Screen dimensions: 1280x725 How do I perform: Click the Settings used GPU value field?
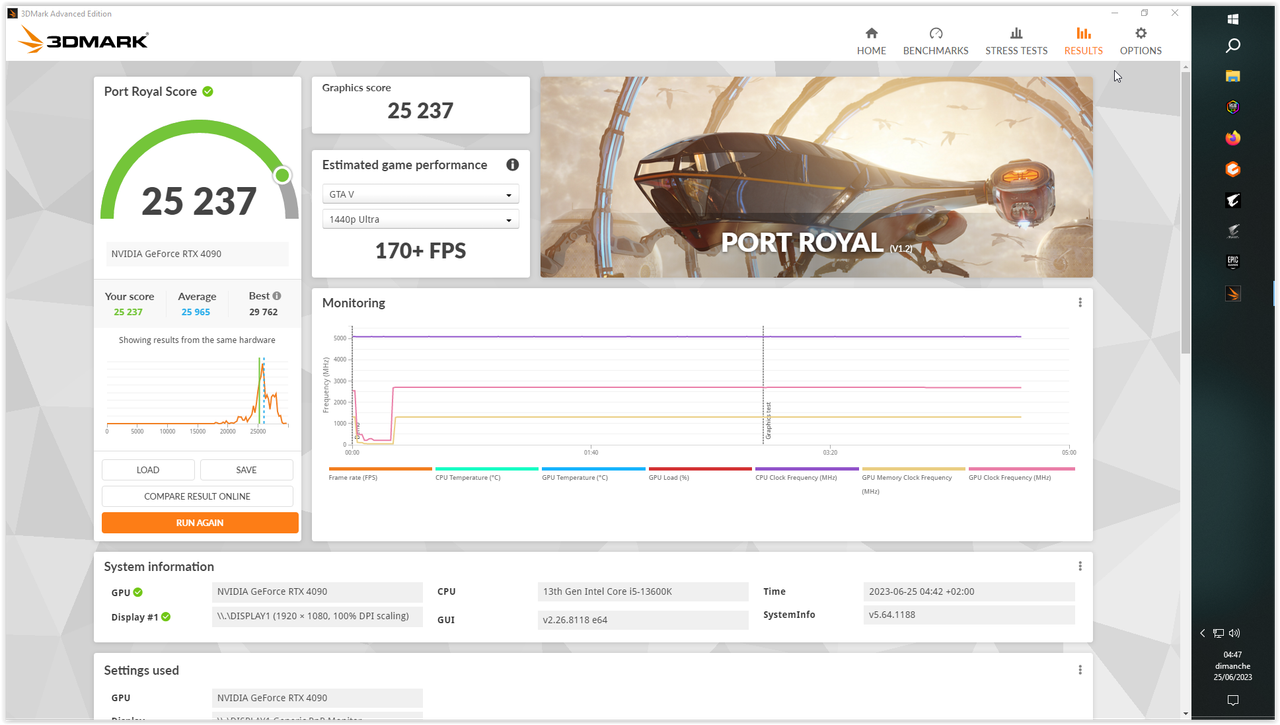tap(318, 698)
